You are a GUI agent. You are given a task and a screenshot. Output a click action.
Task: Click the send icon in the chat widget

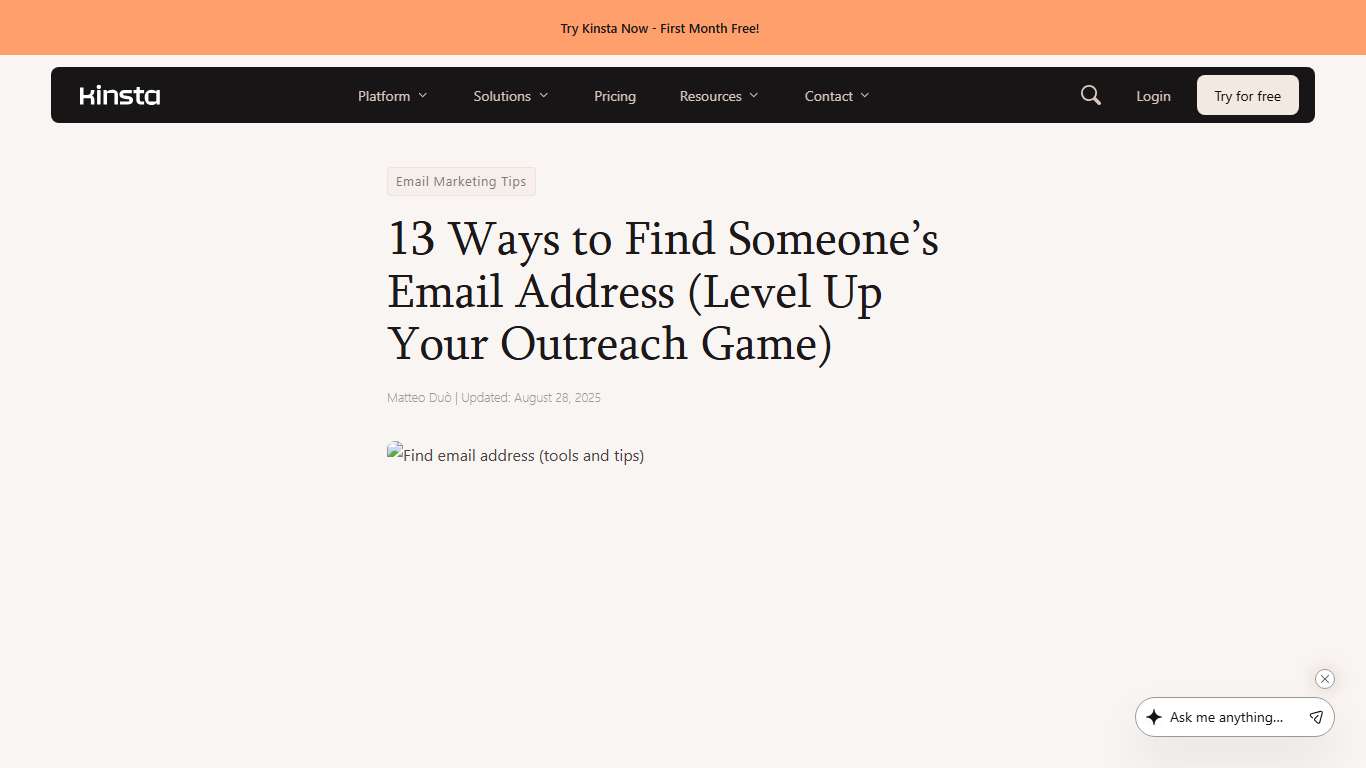point(1316,717)
